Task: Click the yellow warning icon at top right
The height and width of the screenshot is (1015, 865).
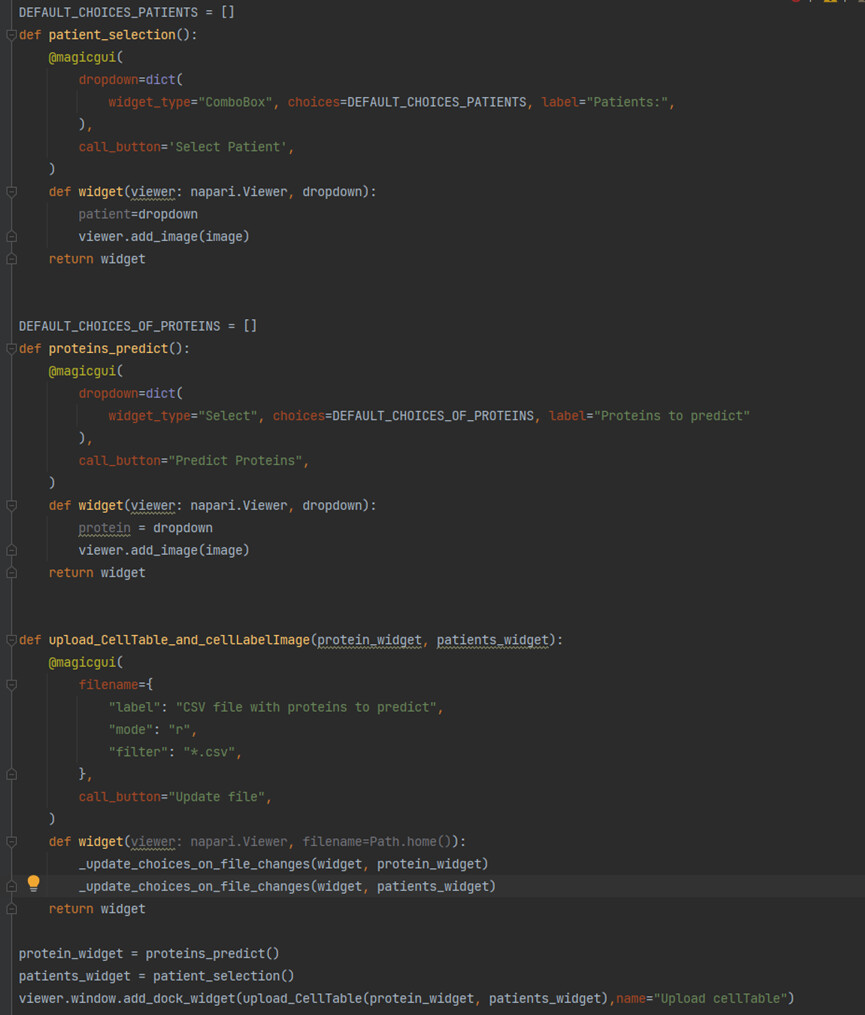Action: [830, 3]
